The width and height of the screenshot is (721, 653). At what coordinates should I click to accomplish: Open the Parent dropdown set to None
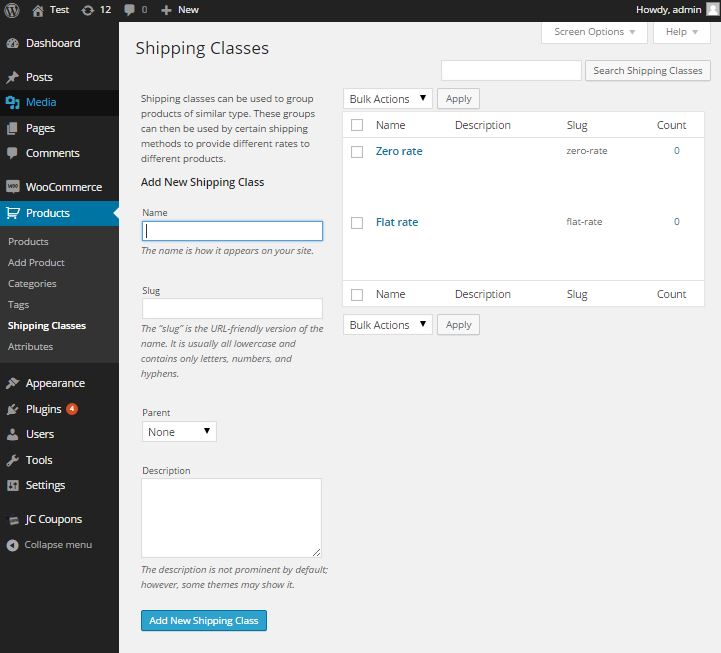(x=179, y=432)
